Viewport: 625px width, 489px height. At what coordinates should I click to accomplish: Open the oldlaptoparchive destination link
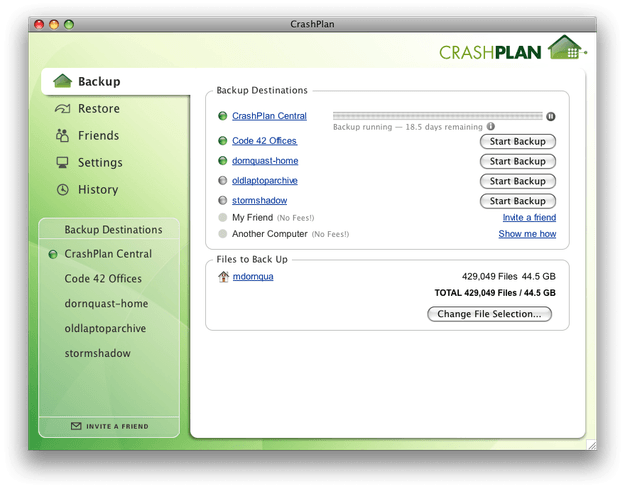click(265, 181)
